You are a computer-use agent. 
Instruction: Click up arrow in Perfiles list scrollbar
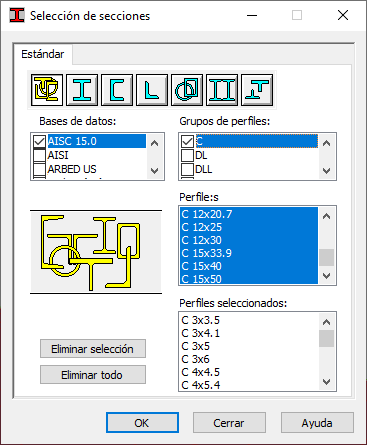pos(327,216)
